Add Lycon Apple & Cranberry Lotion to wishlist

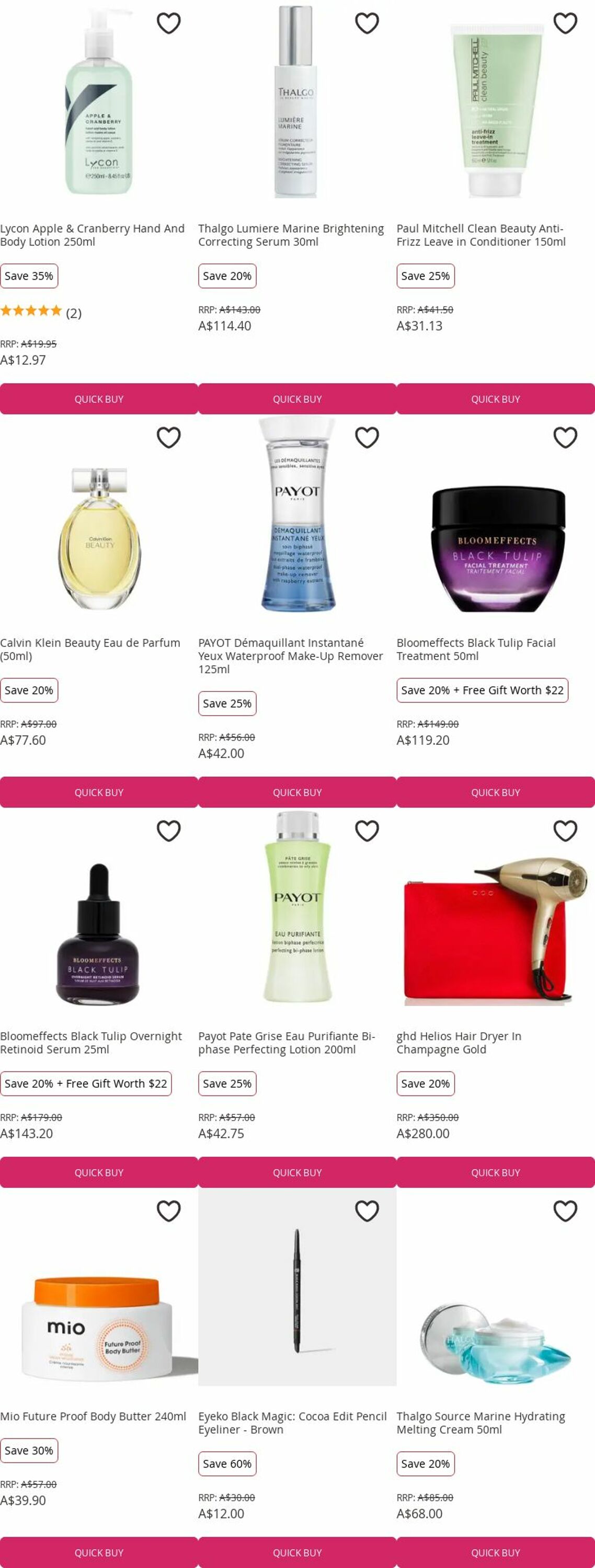pyautogui.click(x=169, y=23)
